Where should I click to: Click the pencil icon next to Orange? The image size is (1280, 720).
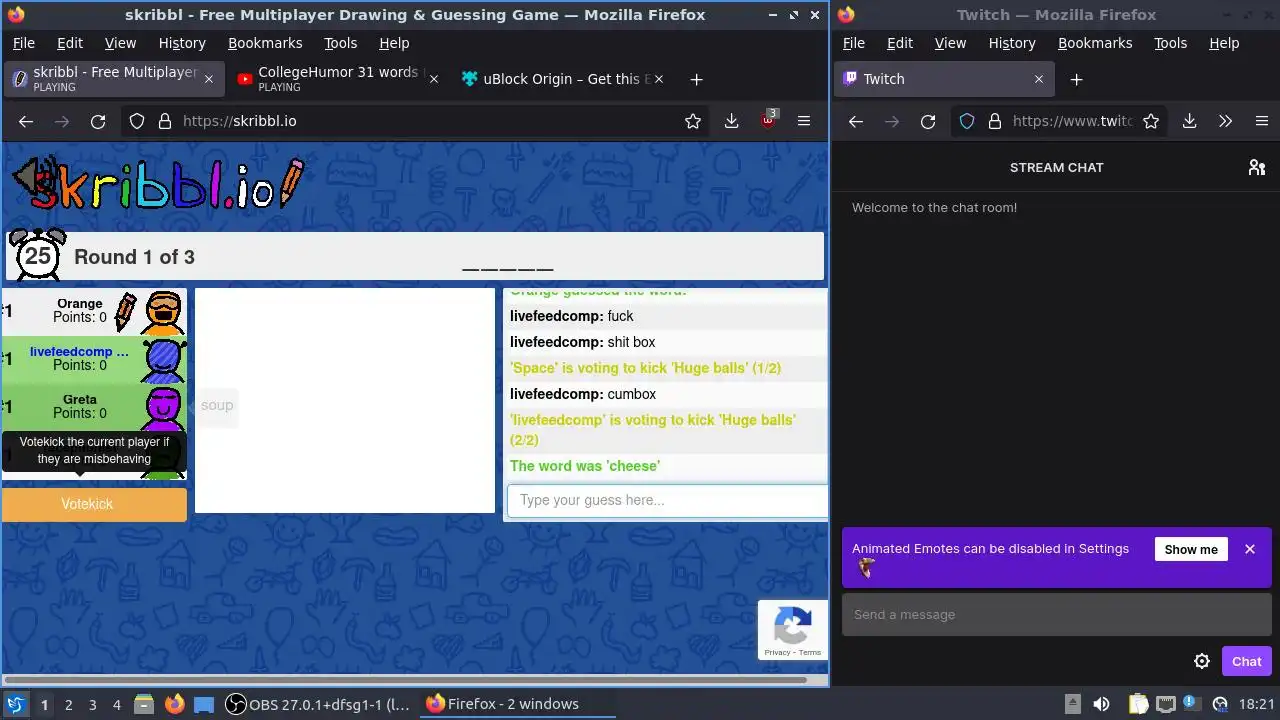point(125,312)
